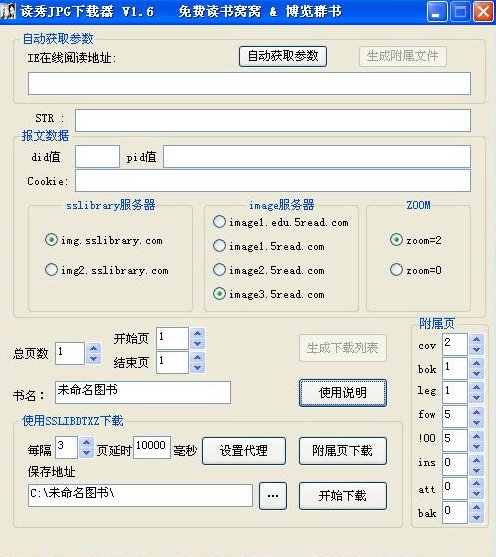Minimize the 读秀JPG下载器 window
496x557 pixels.
pos(437,12)
